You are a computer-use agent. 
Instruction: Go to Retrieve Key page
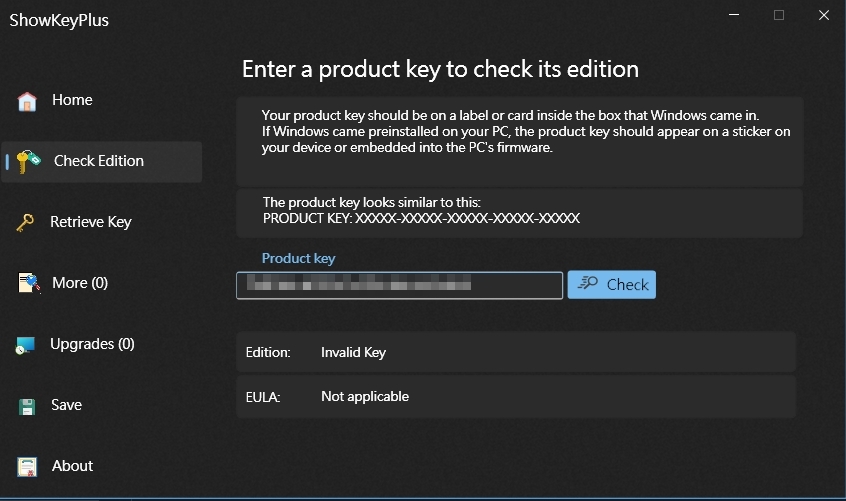point(91,222)
